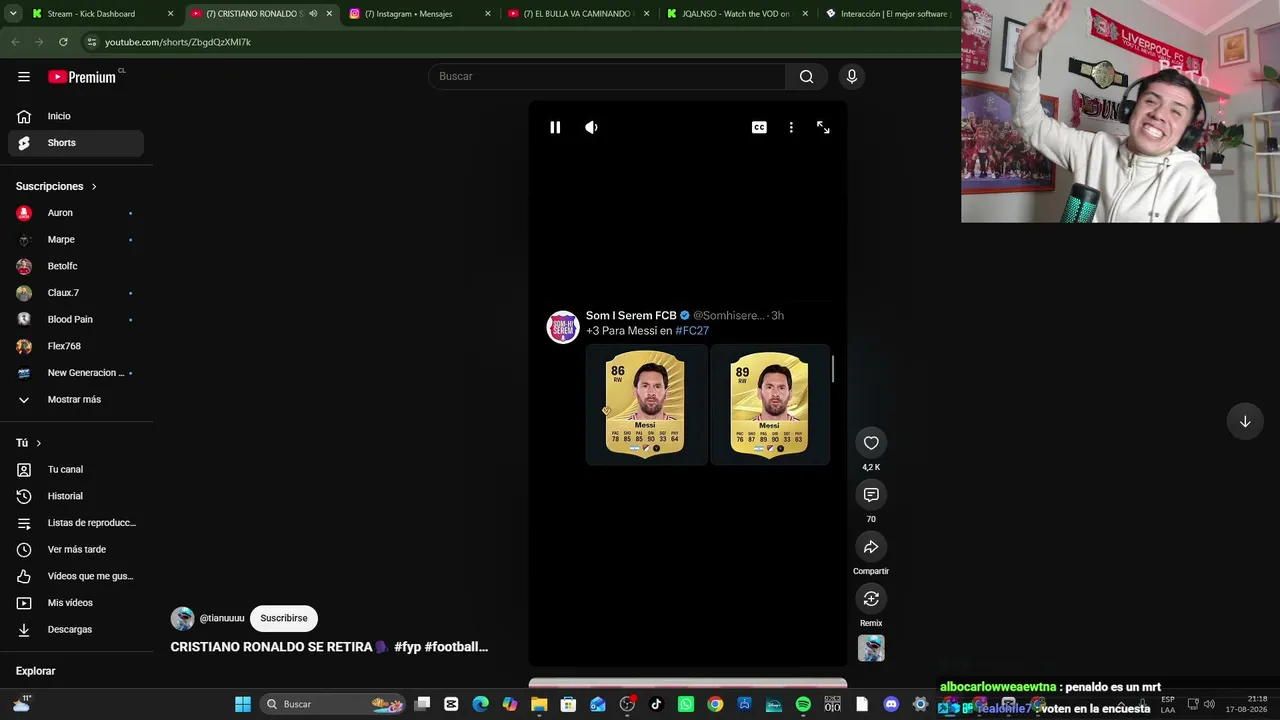Open the comments panel showing 70
Viewport: 1280px width, 720px height.
(871, 495)
